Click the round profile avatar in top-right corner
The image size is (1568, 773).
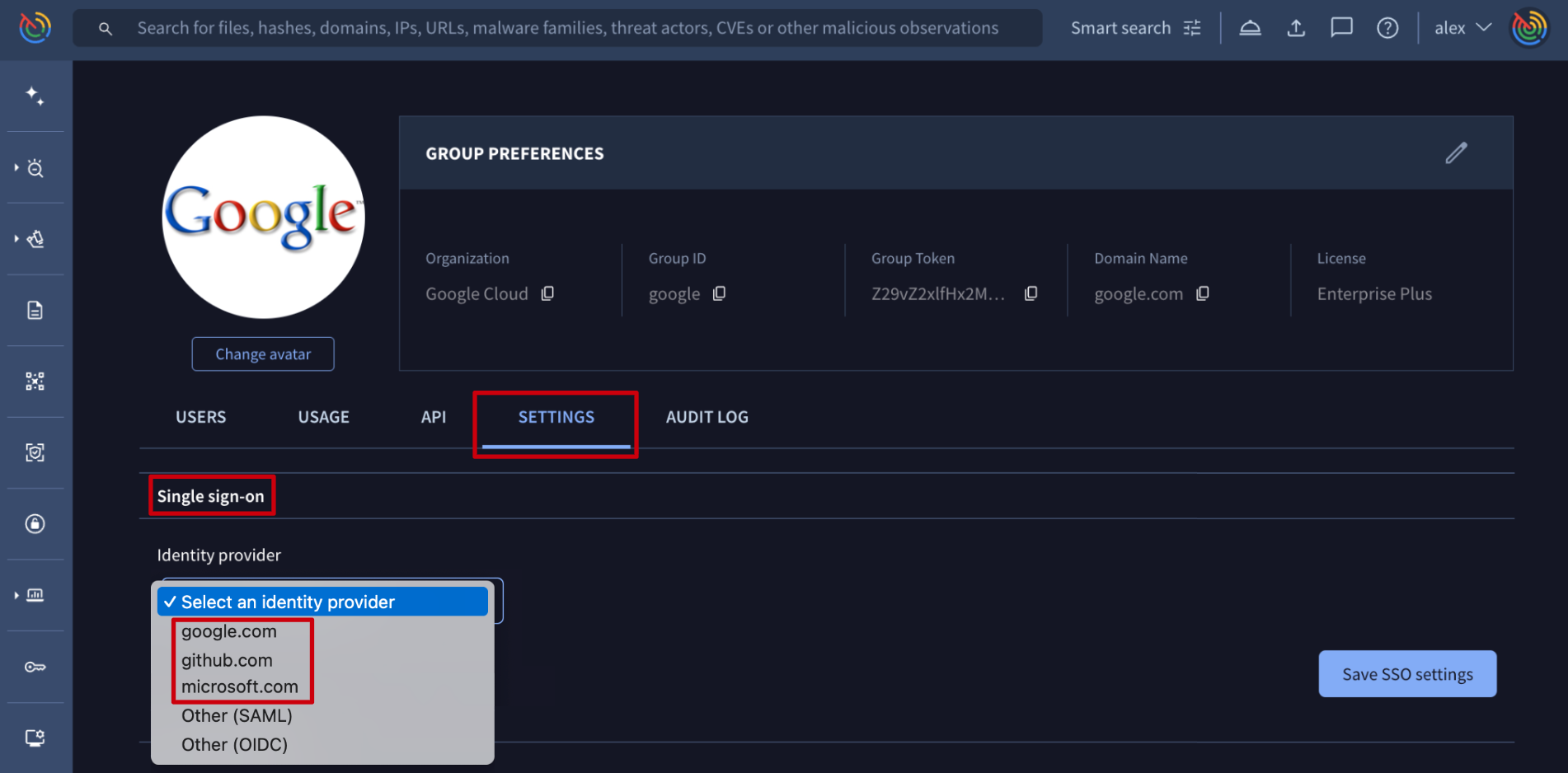[1529, 28]
